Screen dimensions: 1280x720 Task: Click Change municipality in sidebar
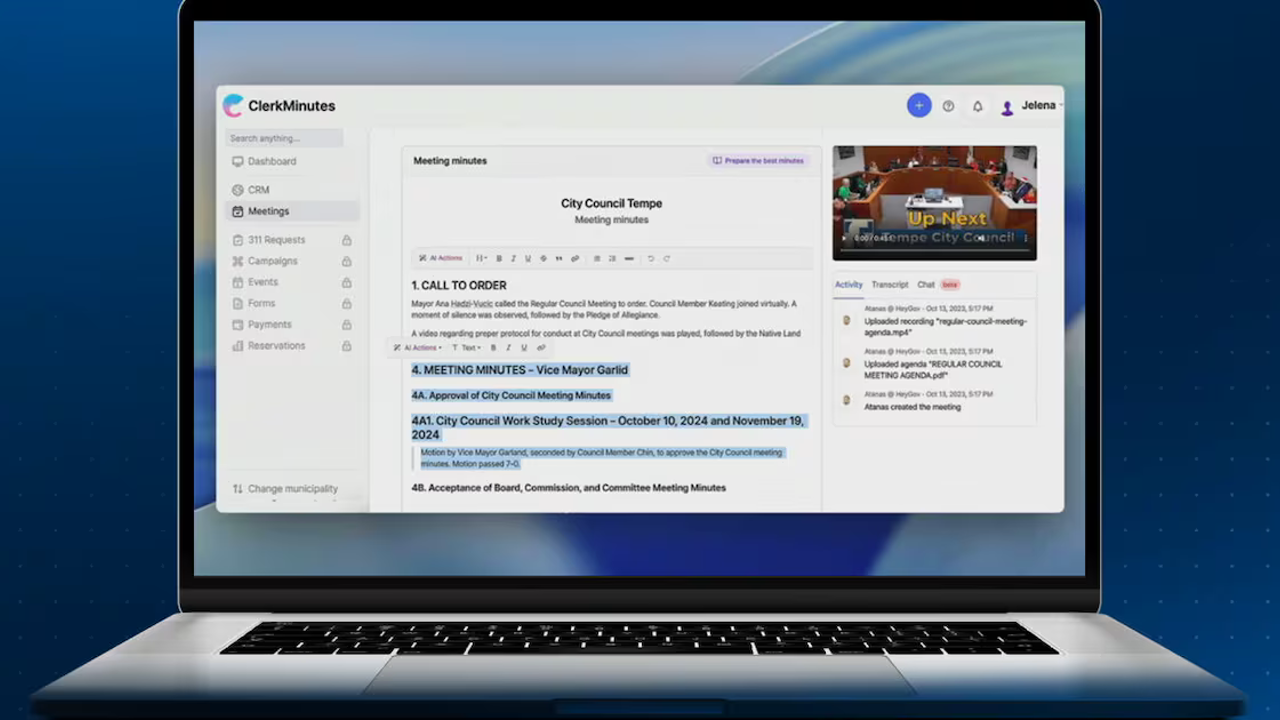click(292, 489)
